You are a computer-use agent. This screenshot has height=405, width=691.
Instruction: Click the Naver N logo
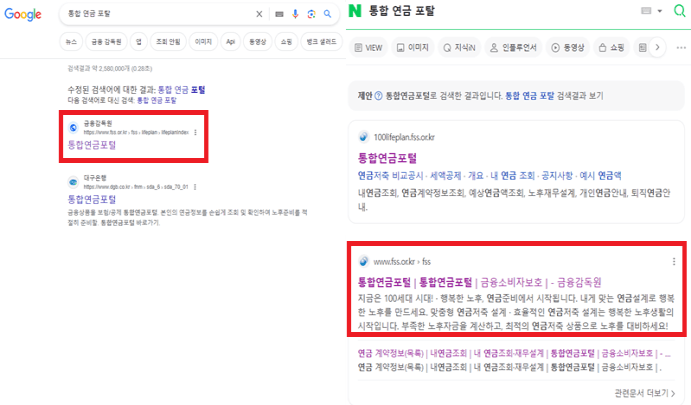tap(355, 11)
